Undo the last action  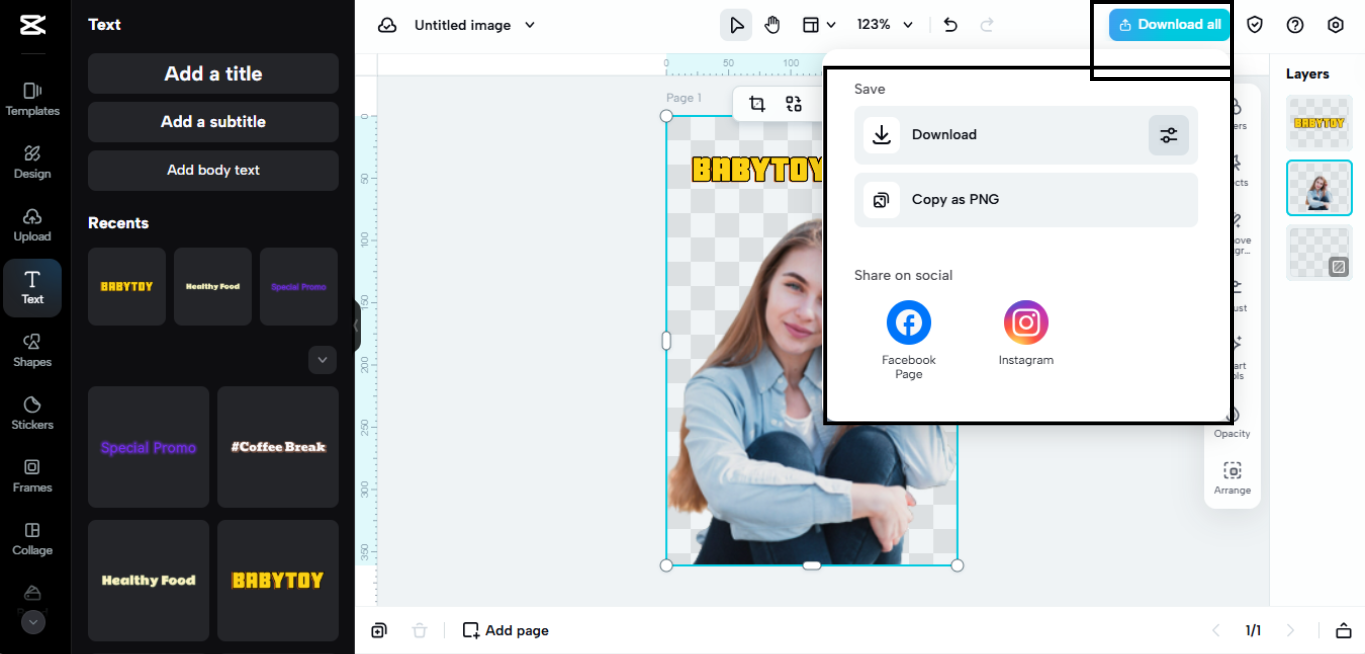point(951,25)
